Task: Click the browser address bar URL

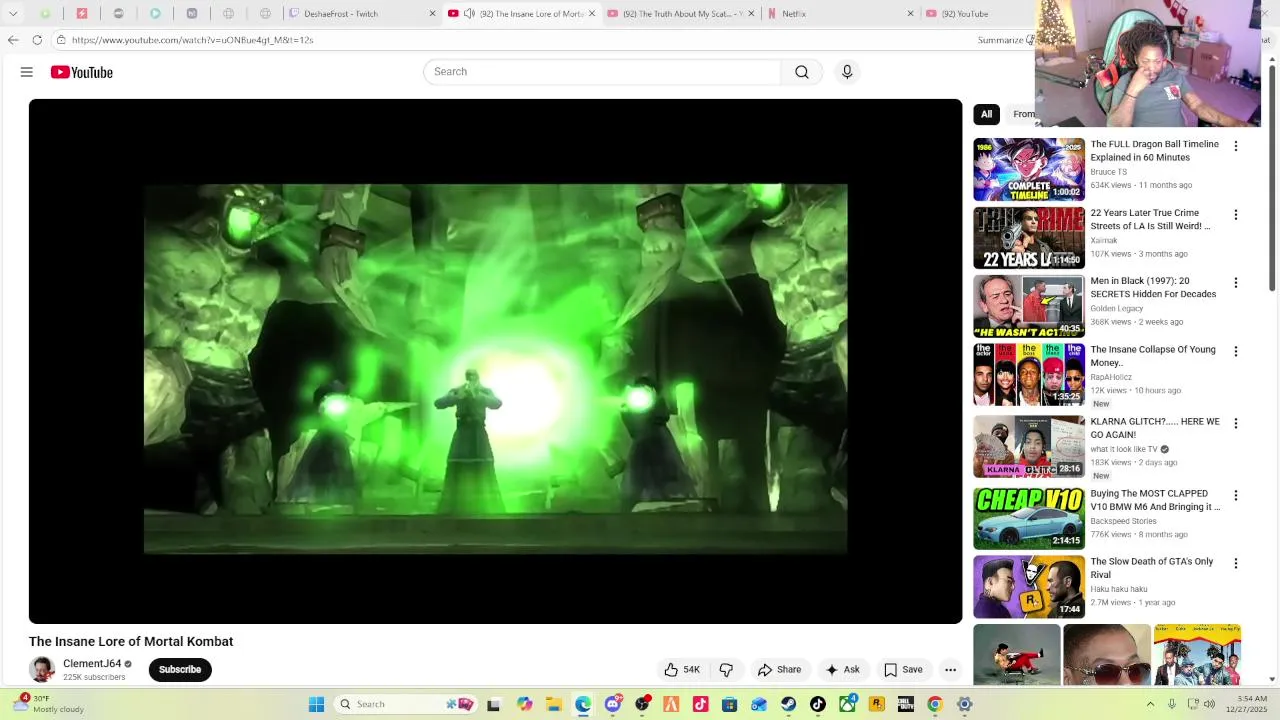Action: tap(193, 40)
